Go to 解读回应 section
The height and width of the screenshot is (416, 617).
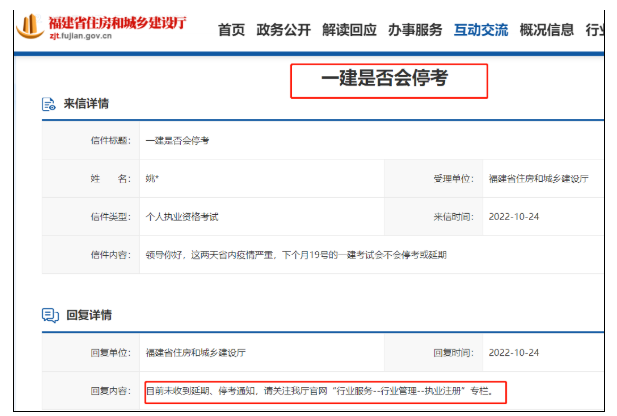click(349, 30)
